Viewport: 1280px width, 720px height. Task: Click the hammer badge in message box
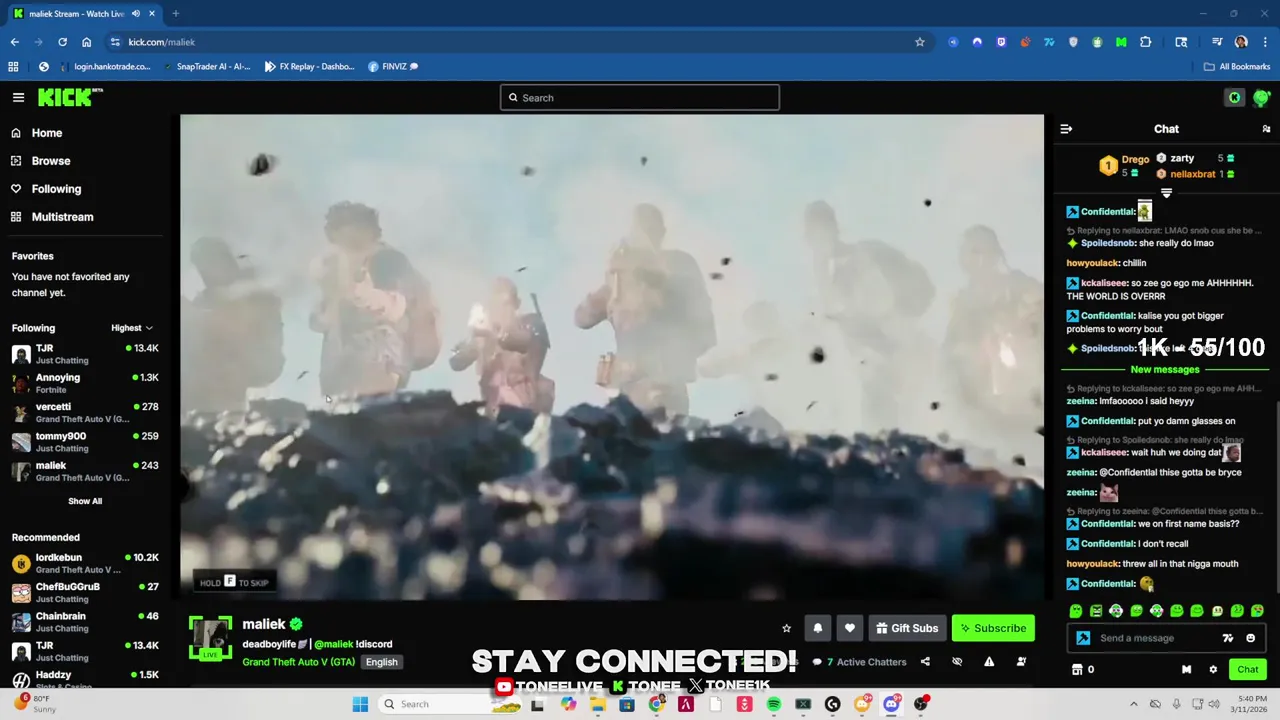tap(1083, 638)
